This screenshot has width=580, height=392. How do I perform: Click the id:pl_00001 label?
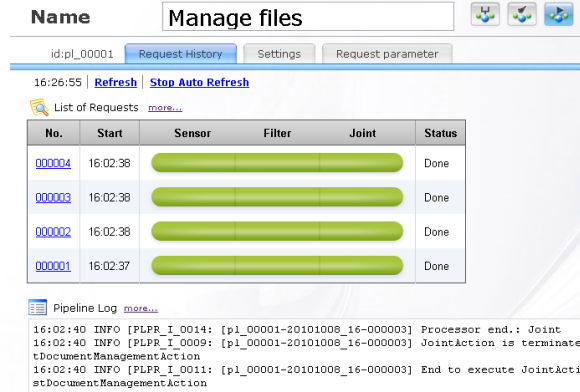coord(82,54)
